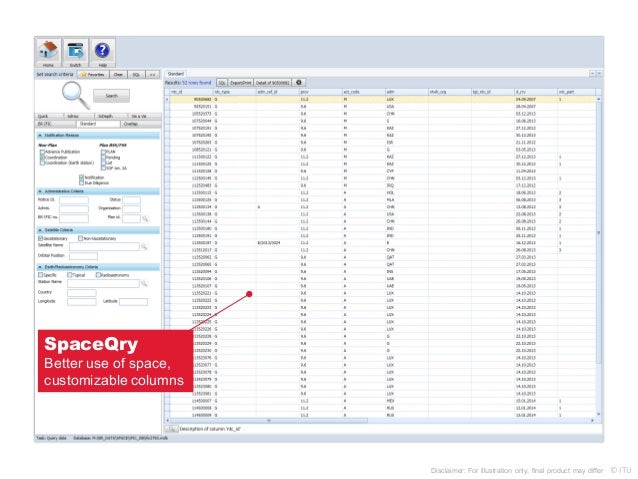Click the Country input field
Viewport: 638px width, 479px height.
pyautogui.click(x=82, y=293)
